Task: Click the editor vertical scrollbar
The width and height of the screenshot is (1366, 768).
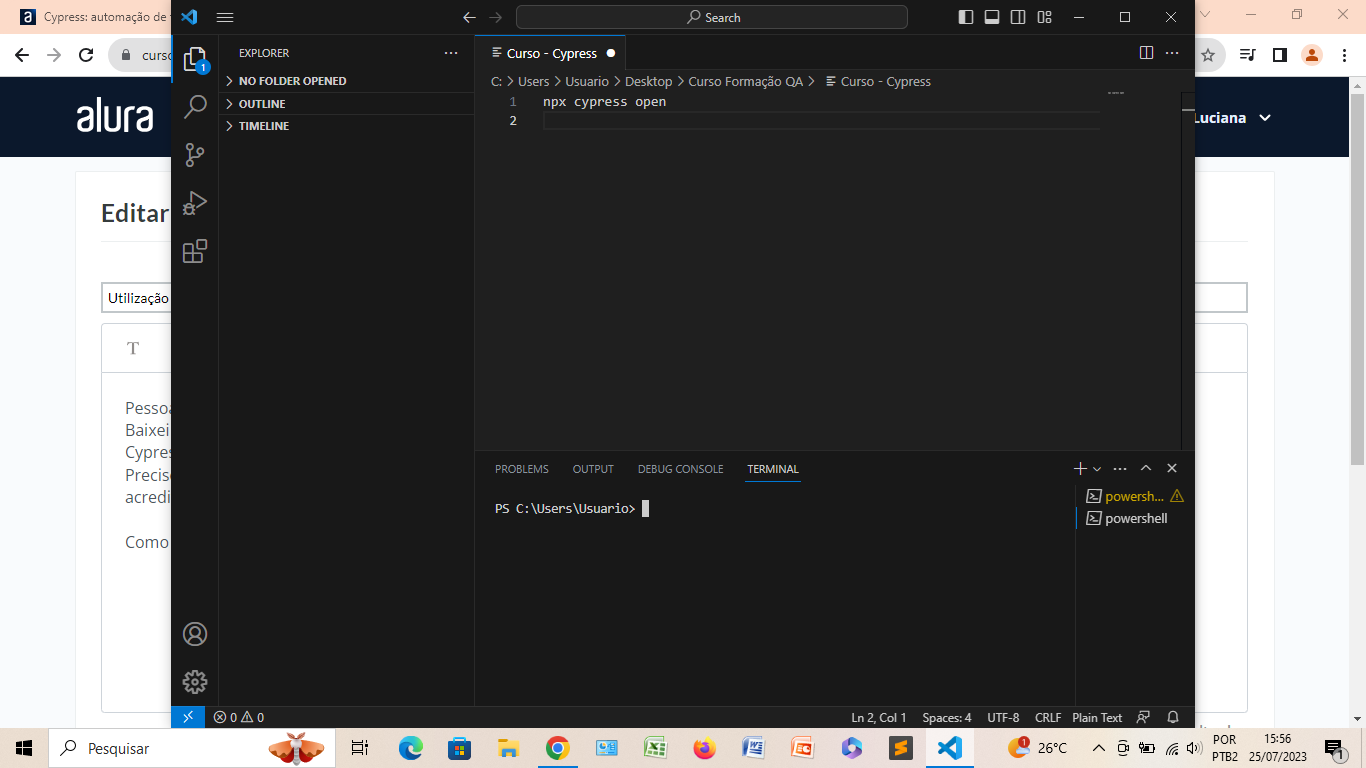Action: click(1188, 270)
